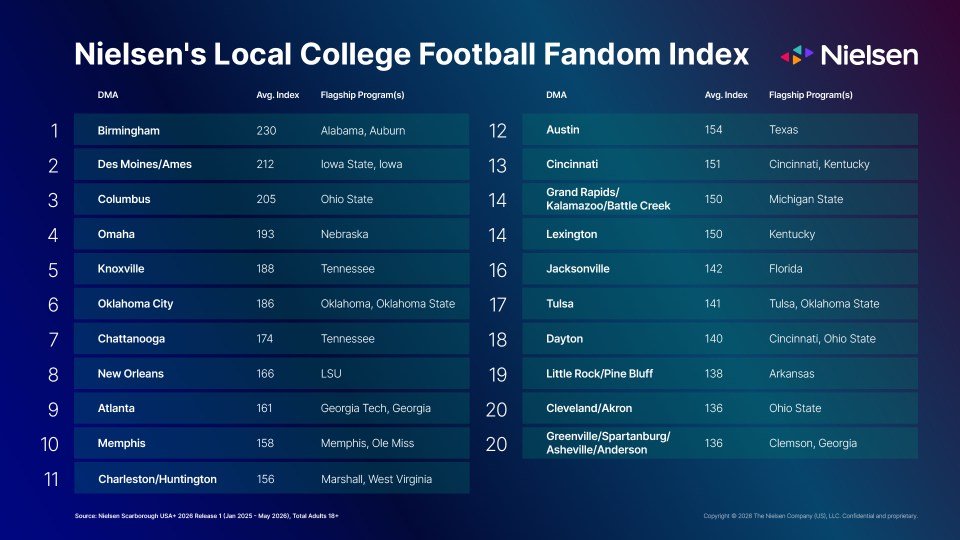Select the Tulsa DMA row
This screenshot has height=540, width=960.
(720, 304)
